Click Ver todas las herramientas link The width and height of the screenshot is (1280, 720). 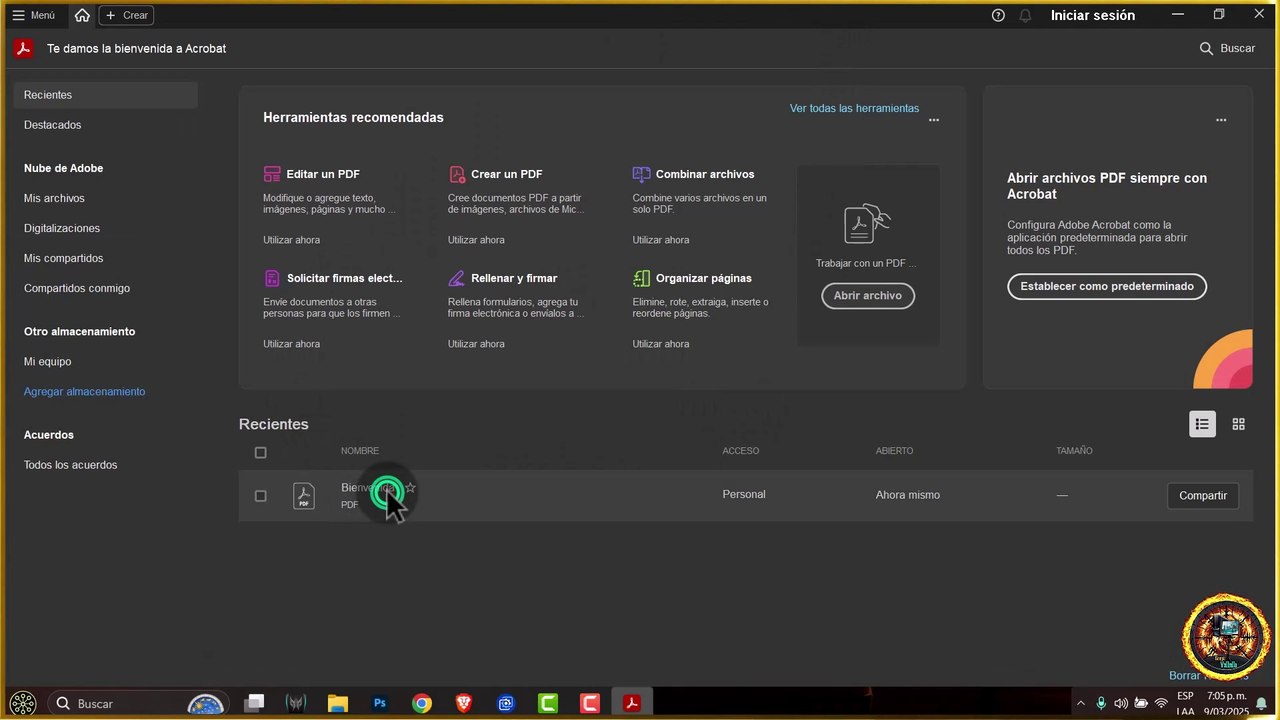tap(854, 108)
